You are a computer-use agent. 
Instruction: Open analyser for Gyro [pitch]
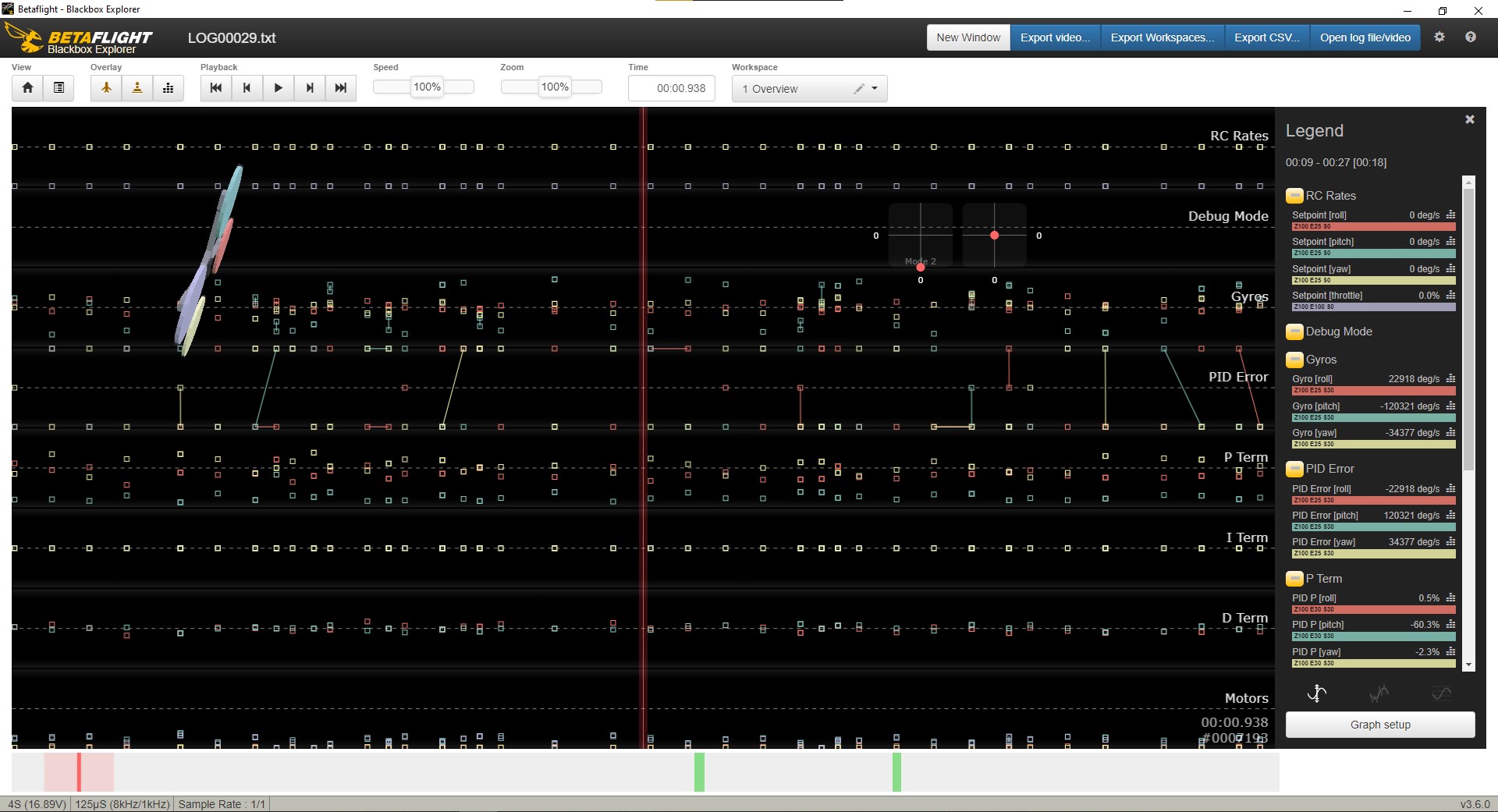(x=1450, y=406)
